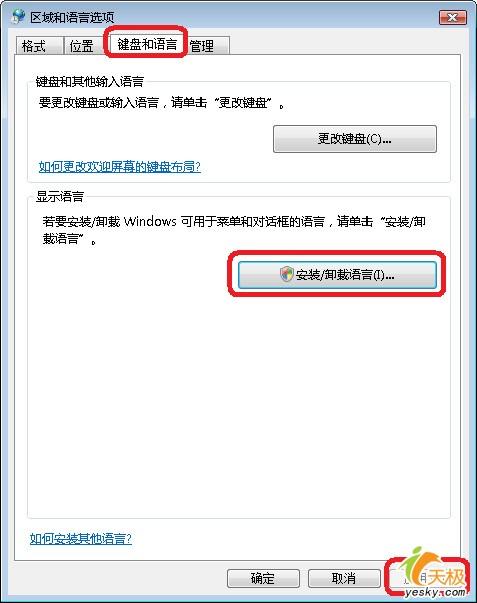Open the 如何安装其他语言 help link
477x603 pixels.
pos(81,538)
